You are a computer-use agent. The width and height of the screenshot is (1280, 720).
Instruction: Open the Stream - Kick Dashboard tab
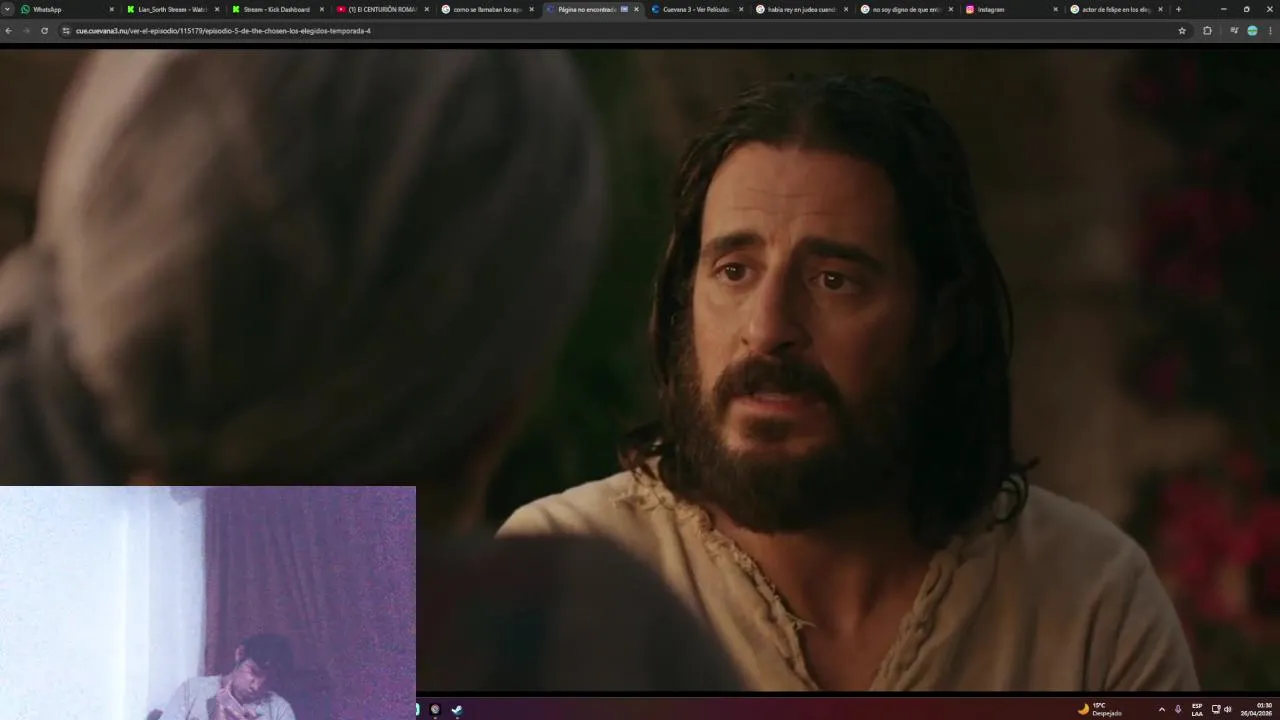(275, 9)
